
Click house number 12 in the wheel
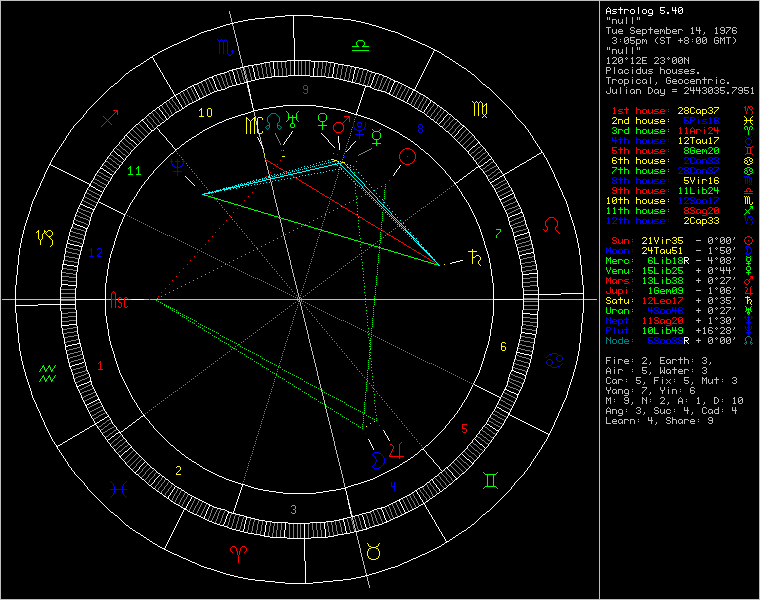coord(95,253)
